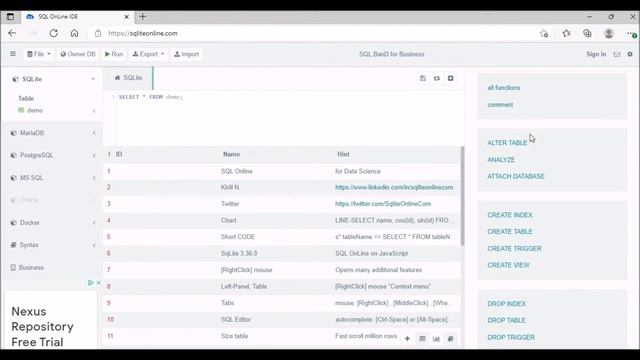Select the 'Size table' name cell

click(234, 336)
